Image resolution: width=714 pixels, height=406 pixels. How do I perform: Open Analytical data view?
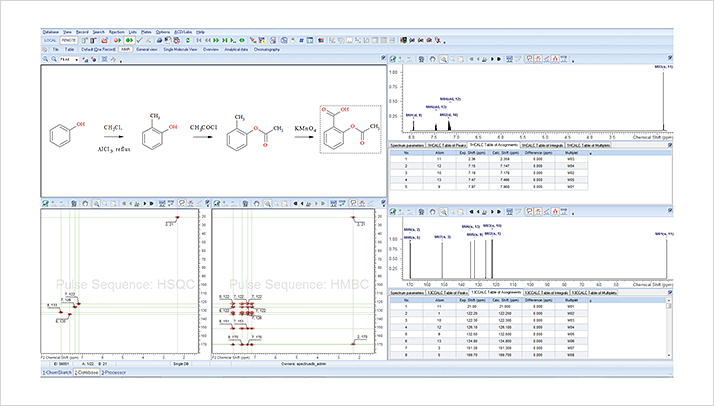pyautogui.click(x=236, y=49)
